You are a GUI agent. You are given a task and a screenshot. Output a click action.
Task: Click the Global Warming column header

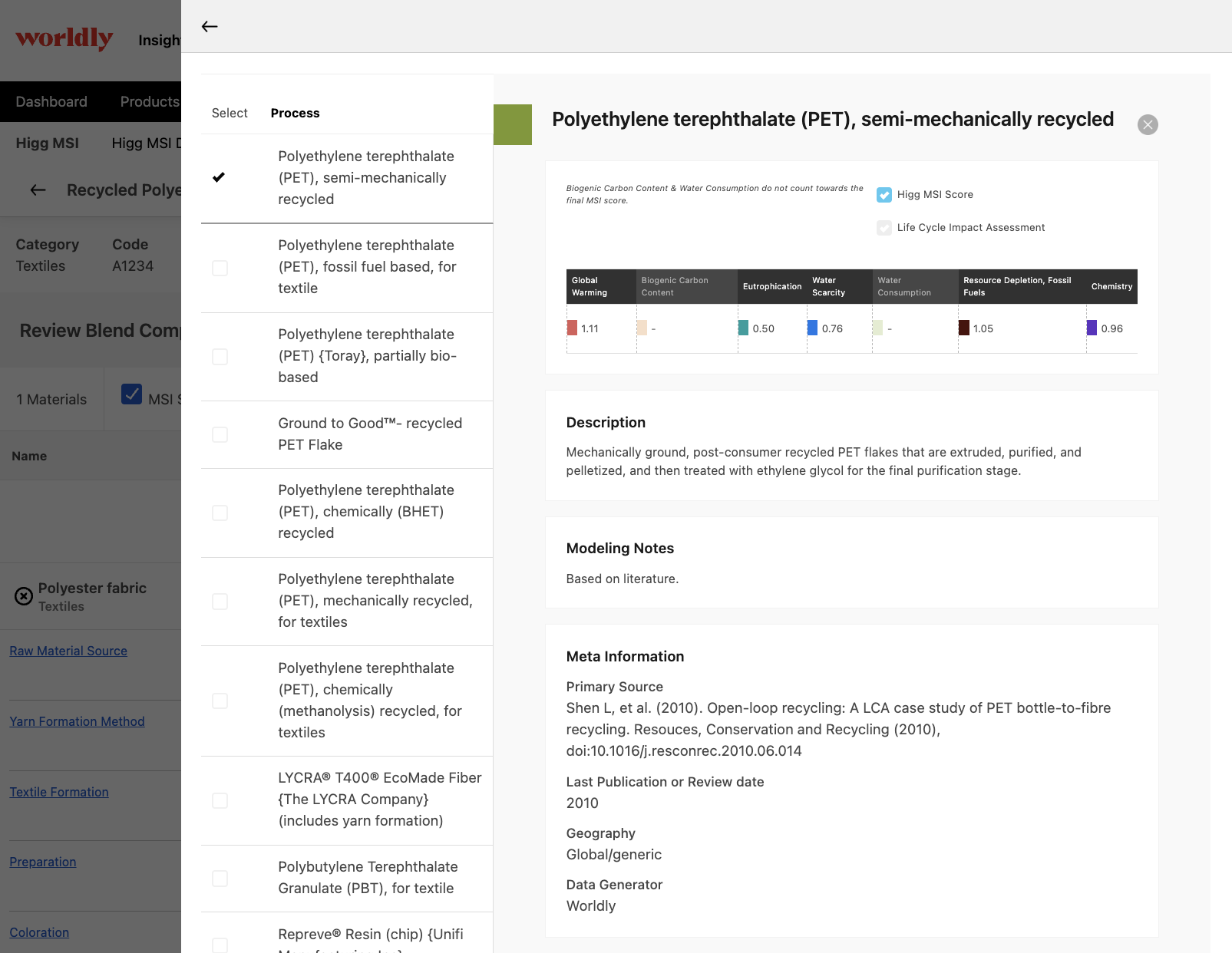601,287
